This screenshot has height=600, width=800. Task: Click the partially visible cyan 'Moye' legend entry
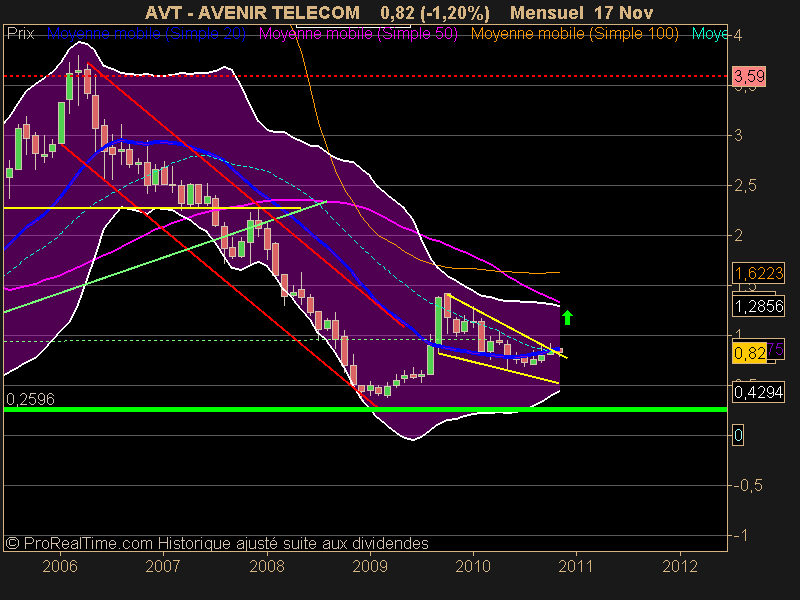710,34
